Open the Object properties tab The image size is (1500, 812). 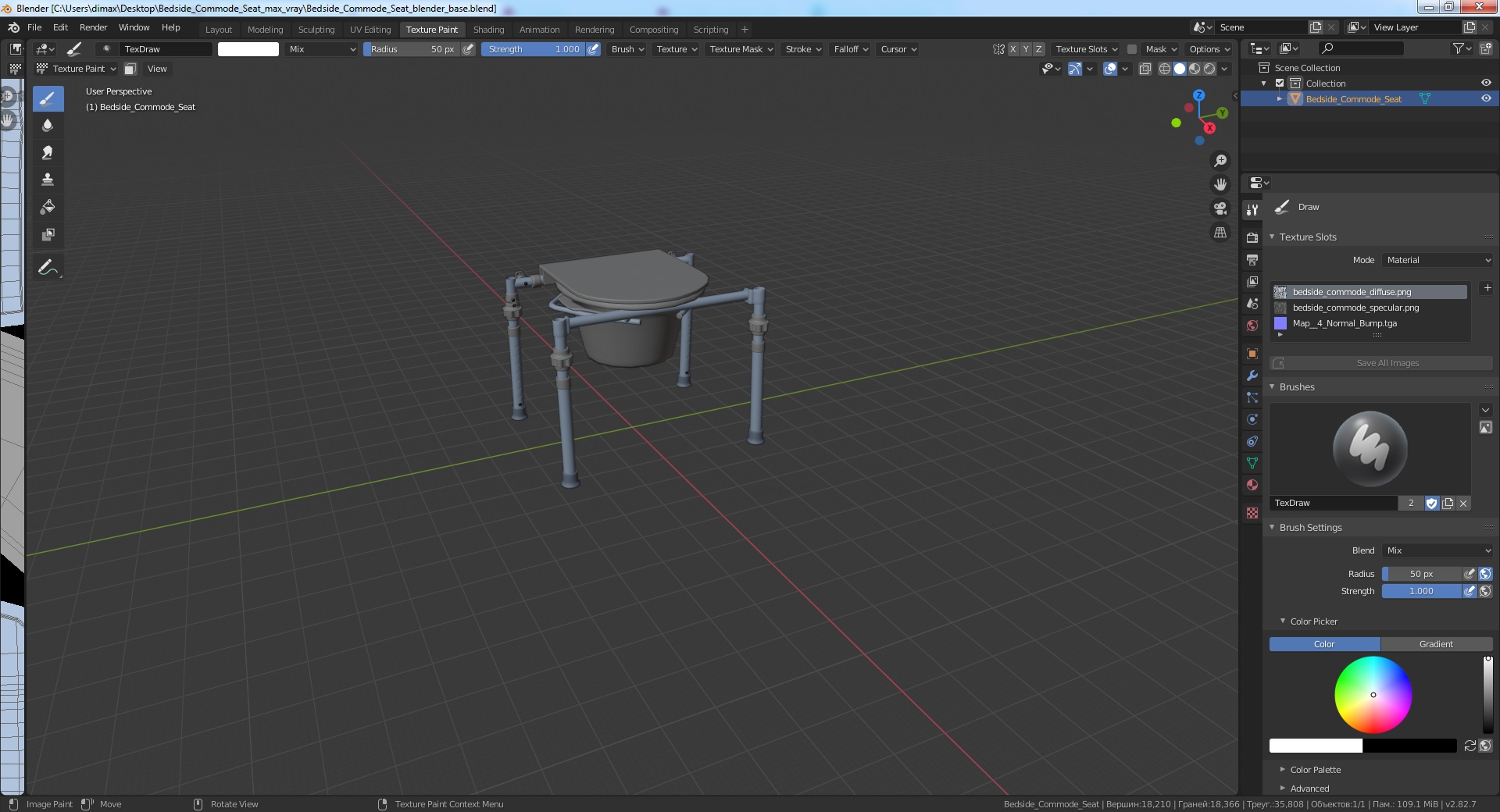[1252, 354]
